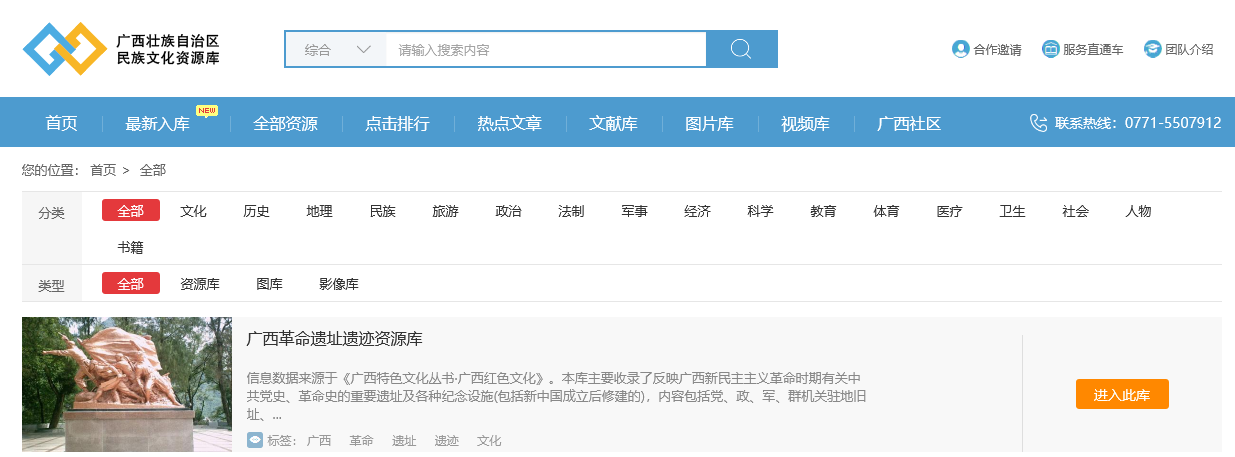
Task: Click the magnifier search icon button
Action: [741, 49]
